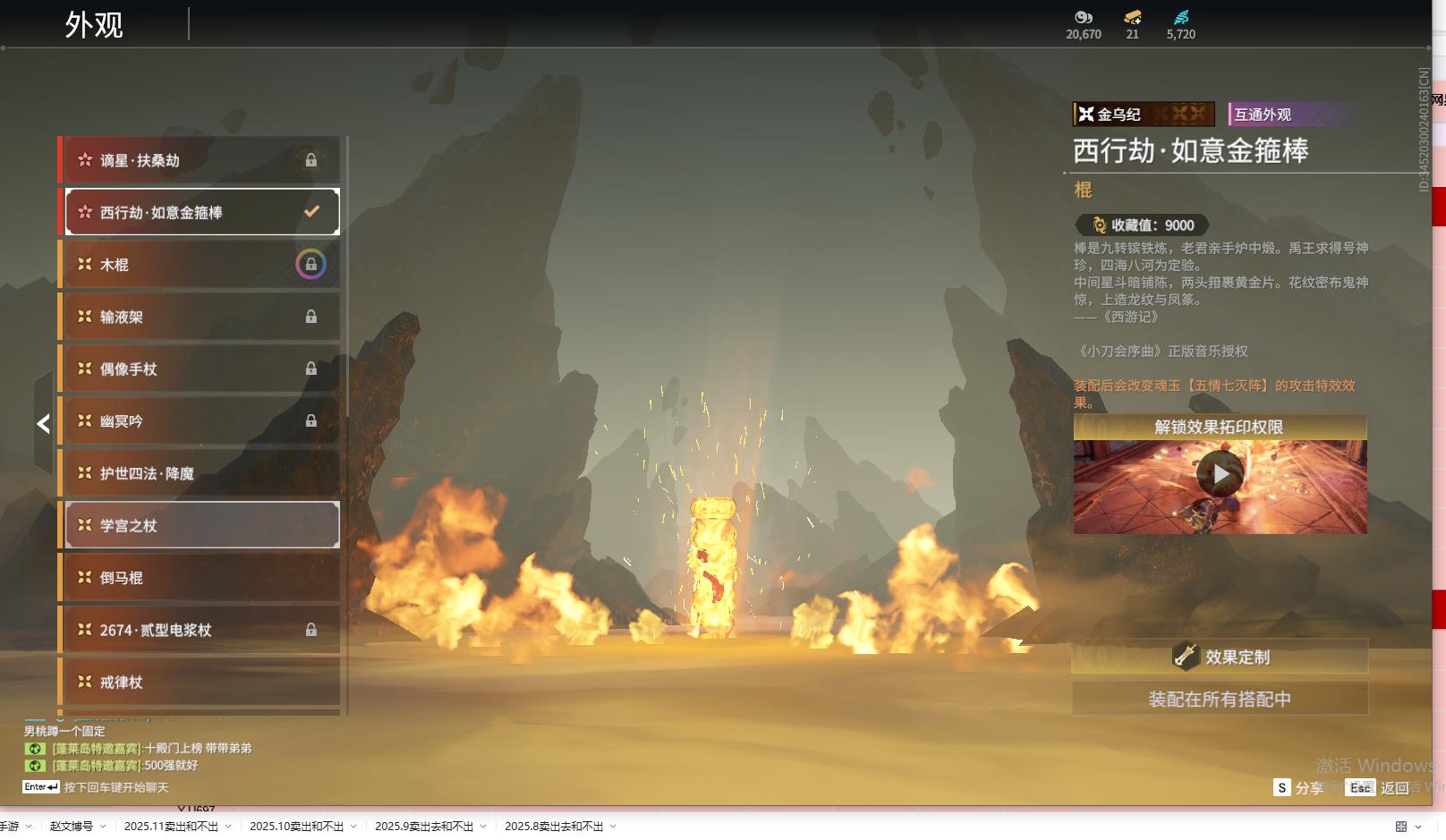Viewport: 1446px width, 840px height.
Task: Click the globe icon beside 十殿门上榜 chat message
Action: tap(35, 749)
